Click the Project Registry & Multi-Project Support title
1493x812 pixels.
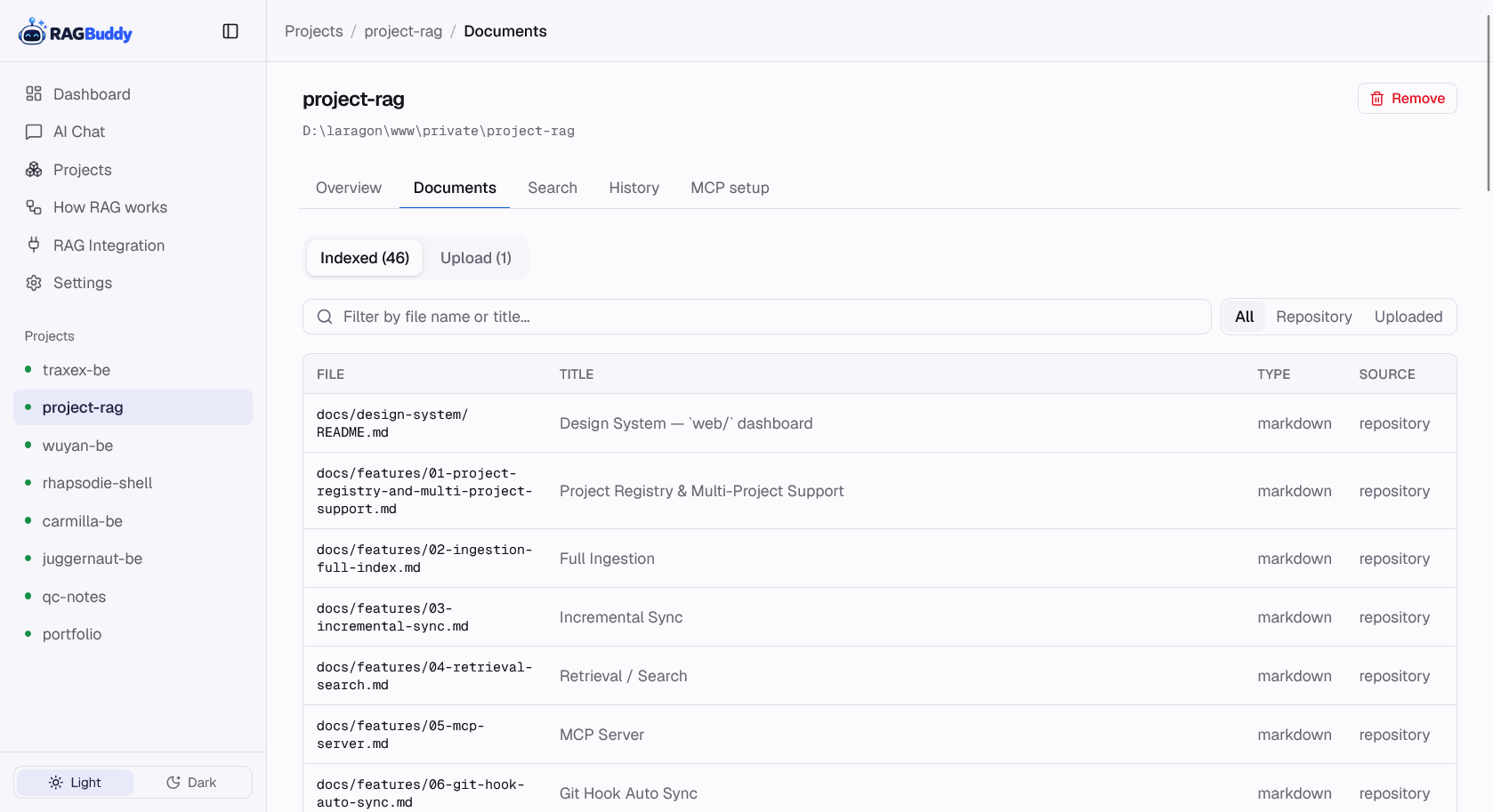coord(701,491)
